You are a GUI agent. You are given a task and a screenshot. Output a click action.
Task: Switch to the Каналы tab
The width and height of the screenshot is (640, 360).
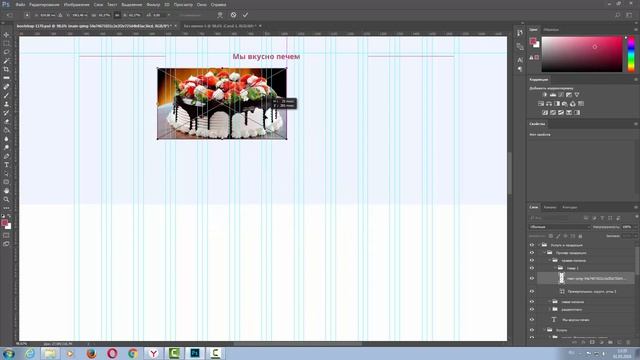pyautogui.click(x=549, y=207)
